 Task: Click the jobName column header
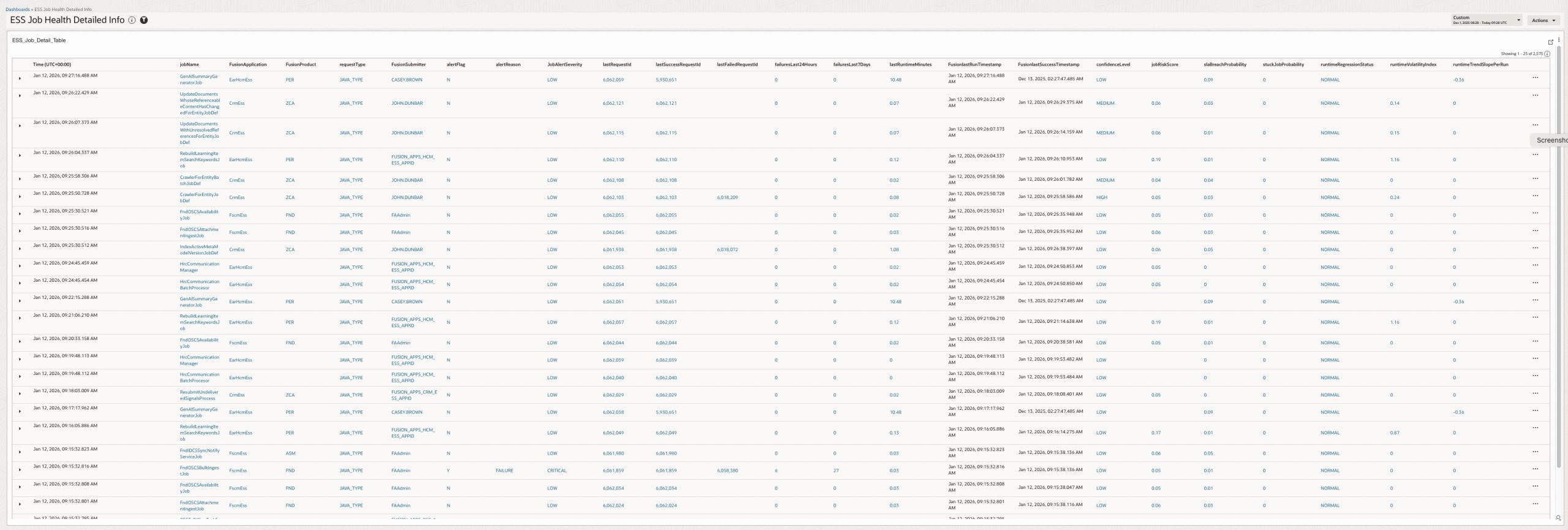189,64
